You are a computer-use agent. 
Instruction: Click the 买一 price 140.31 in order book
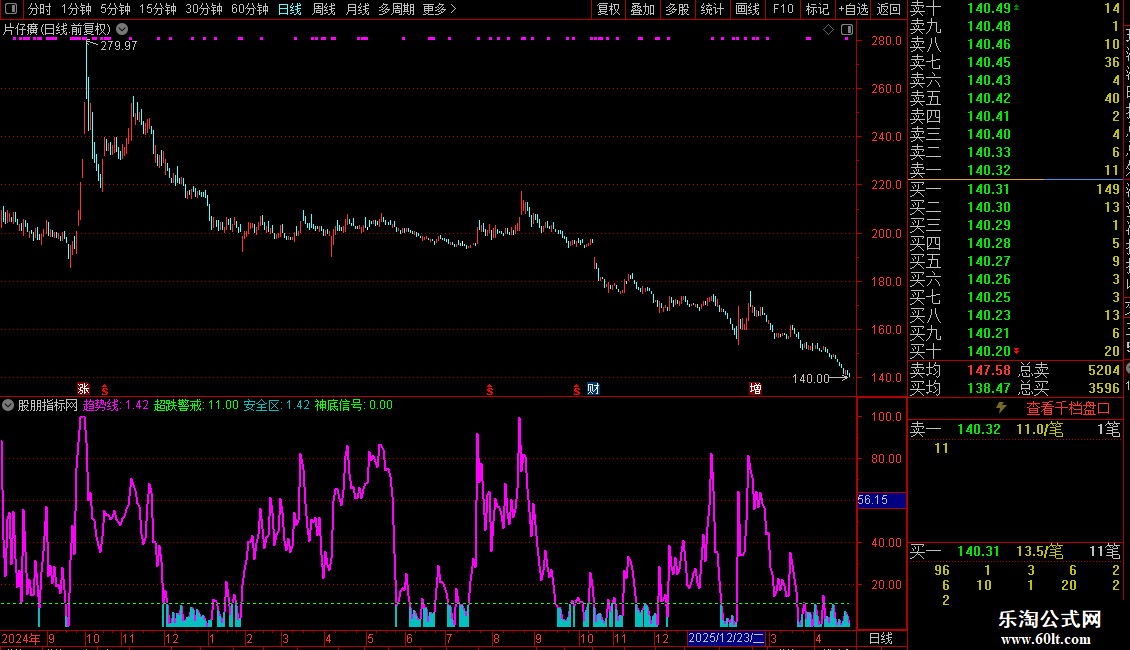pos(989,189)
